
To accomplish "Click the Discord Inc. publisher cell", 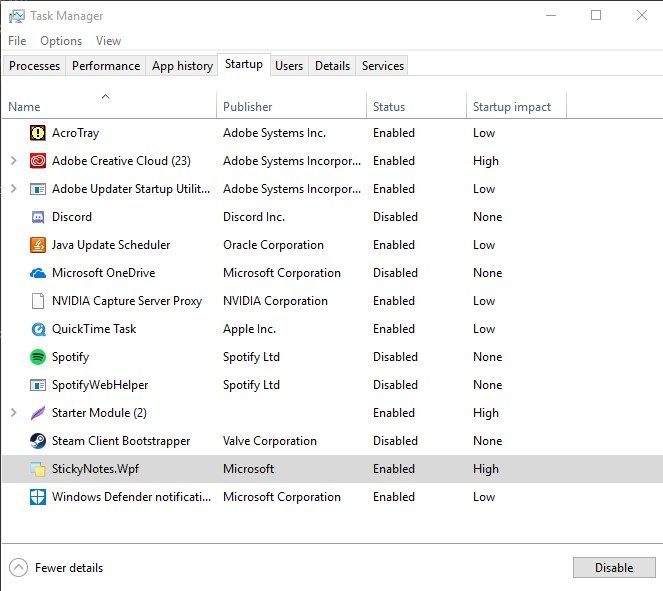I will 254,217.
